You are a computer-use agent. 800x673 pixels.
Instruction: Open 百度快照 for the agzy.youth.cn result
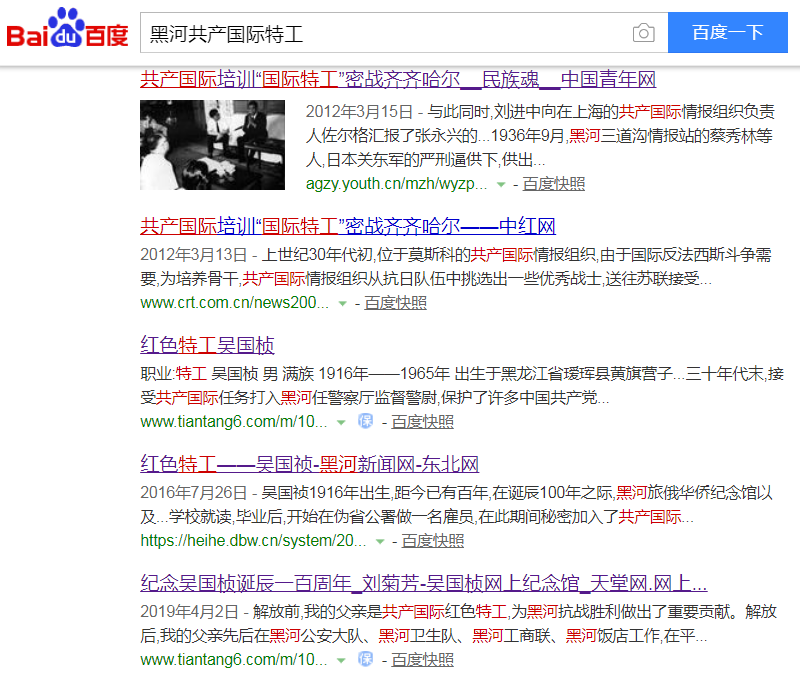coord(554,184)
